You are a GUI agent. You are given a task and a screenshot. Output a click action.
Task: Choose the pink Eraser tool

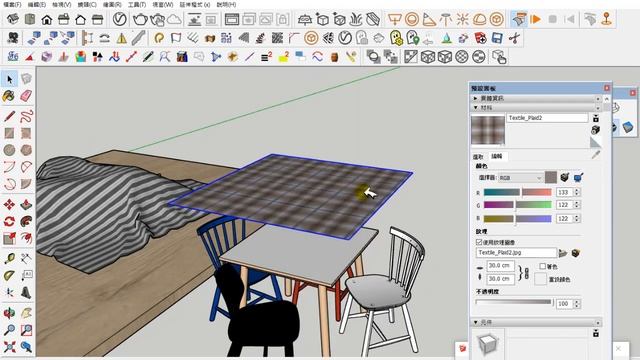26,96
